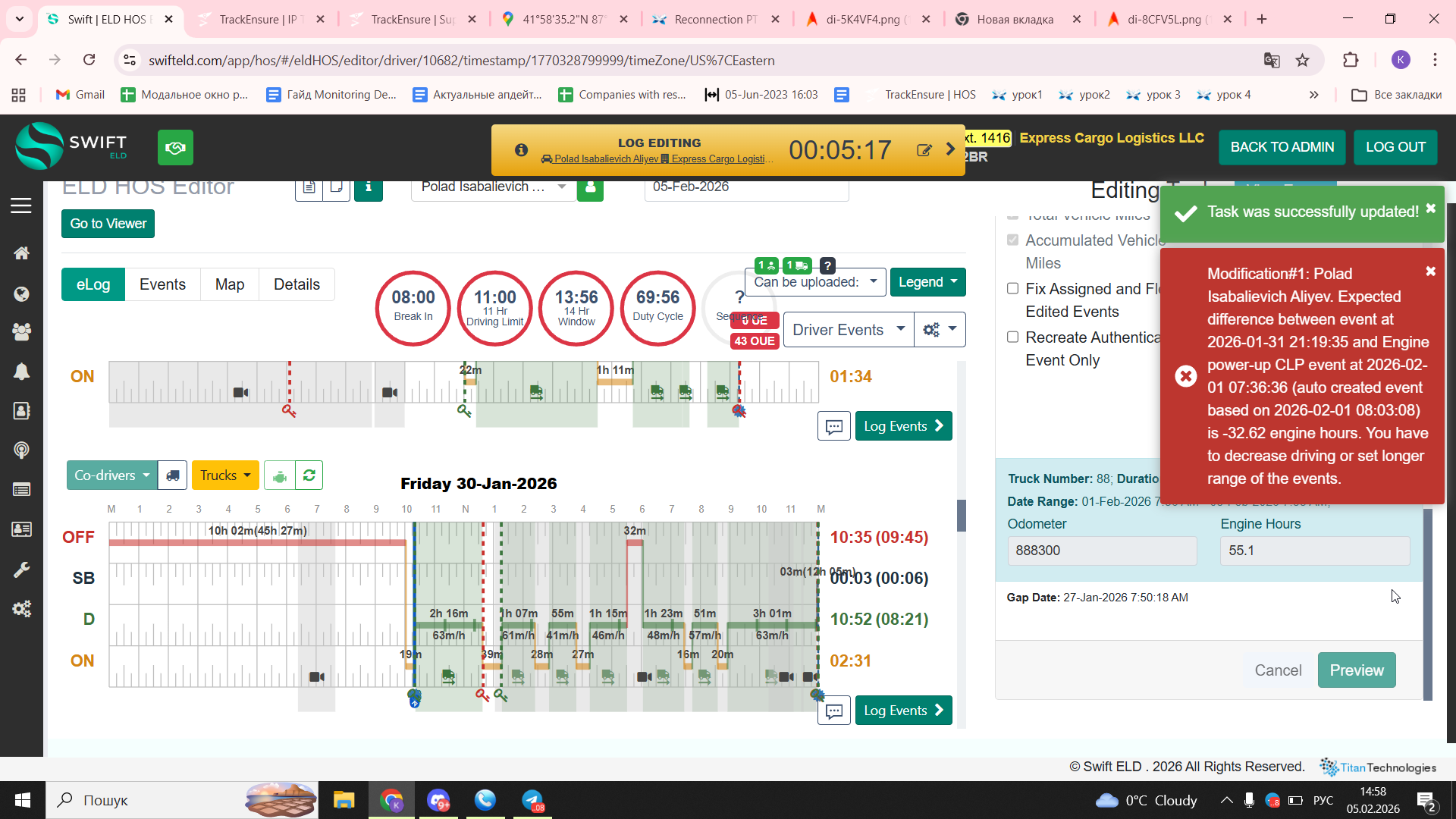1456x819 pixels.
Task: Expand the Driver Events dropdown
Action: [847, 330]
